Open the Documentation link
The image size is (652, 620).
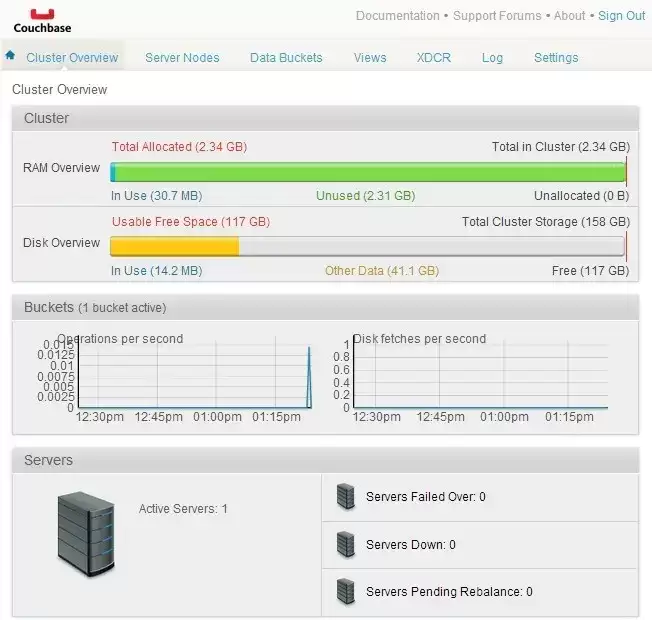coord(398,16)
